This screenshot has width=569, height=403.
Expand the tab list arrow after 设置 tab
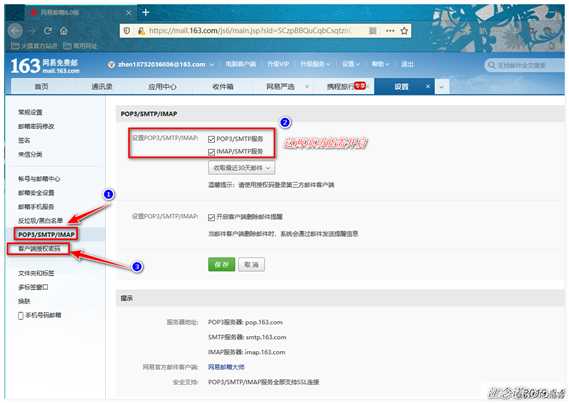(442, 87)
